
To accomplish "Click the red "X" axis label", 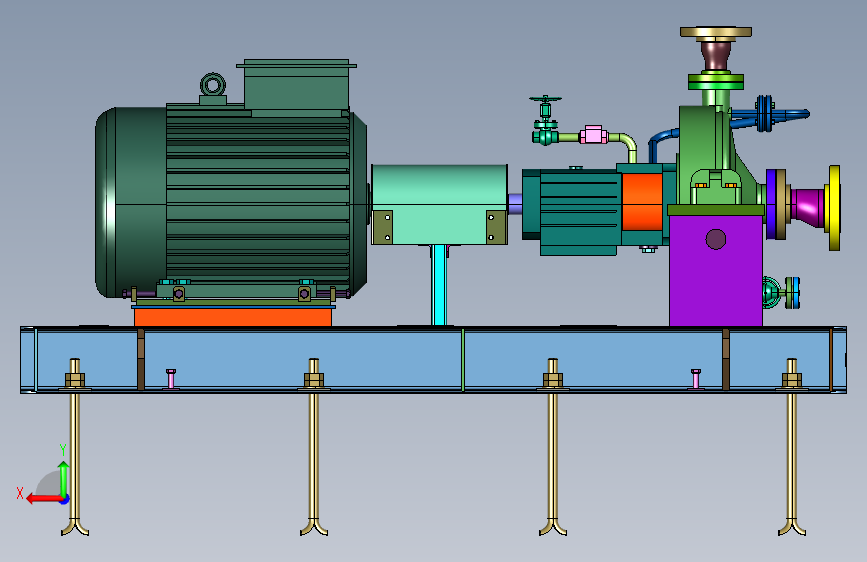I will pyautogui.click(x=20, y=493).
